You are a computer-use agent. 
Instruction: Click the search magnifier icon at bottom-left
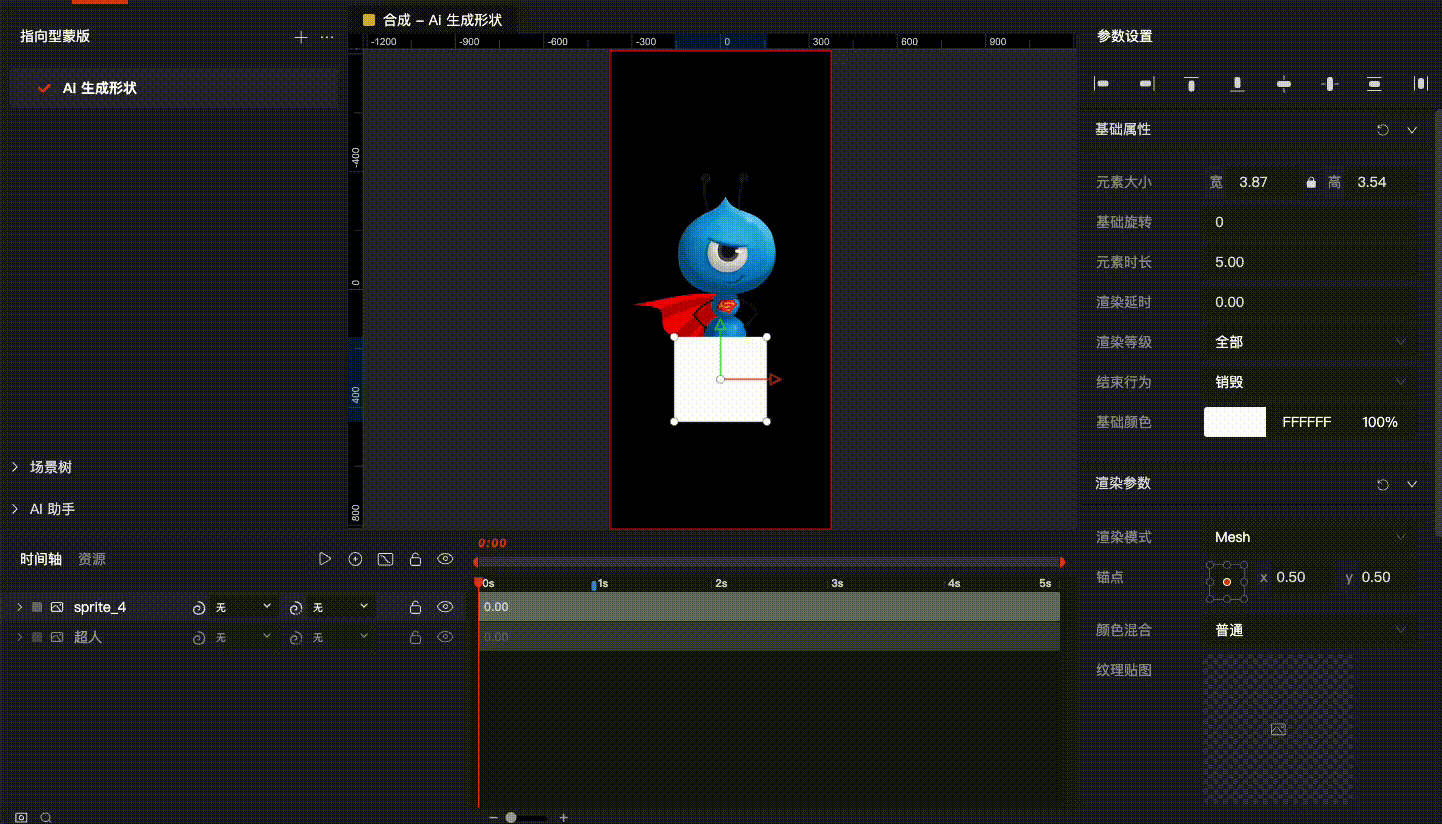click(46, 817)
